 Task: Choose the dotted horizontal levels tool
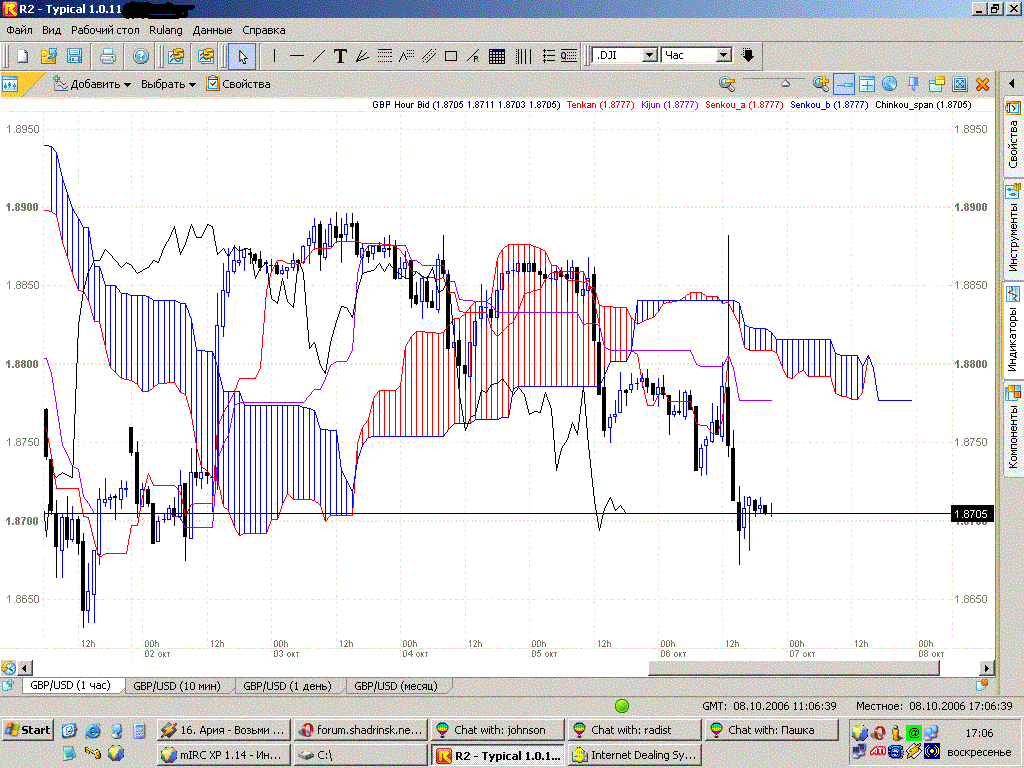pos(385,56)
